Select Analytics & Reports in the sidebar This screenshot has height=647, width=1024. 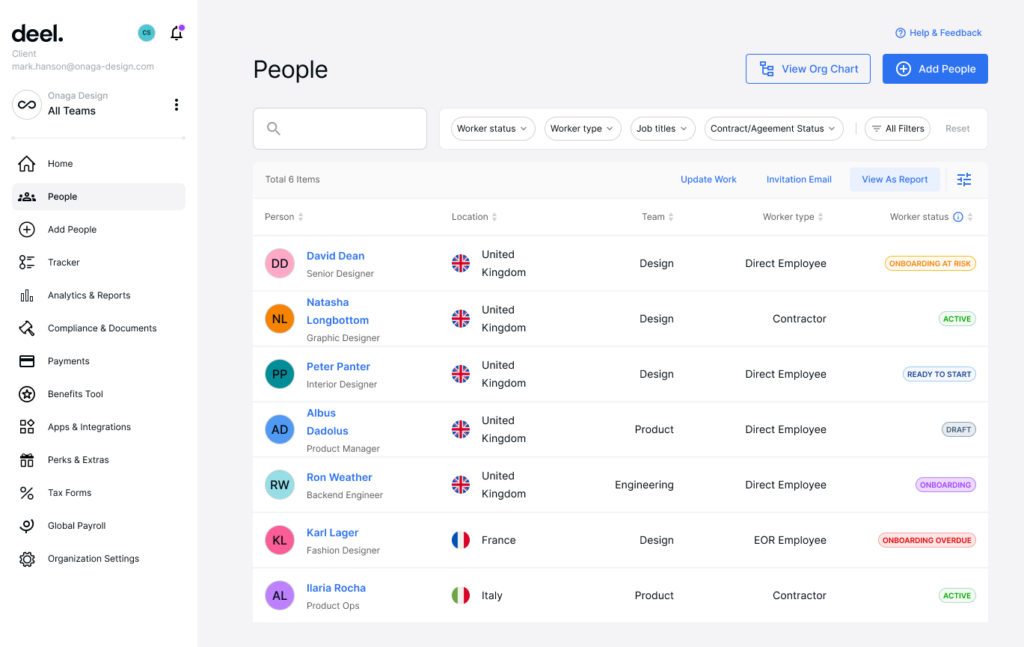click(88, 295)
